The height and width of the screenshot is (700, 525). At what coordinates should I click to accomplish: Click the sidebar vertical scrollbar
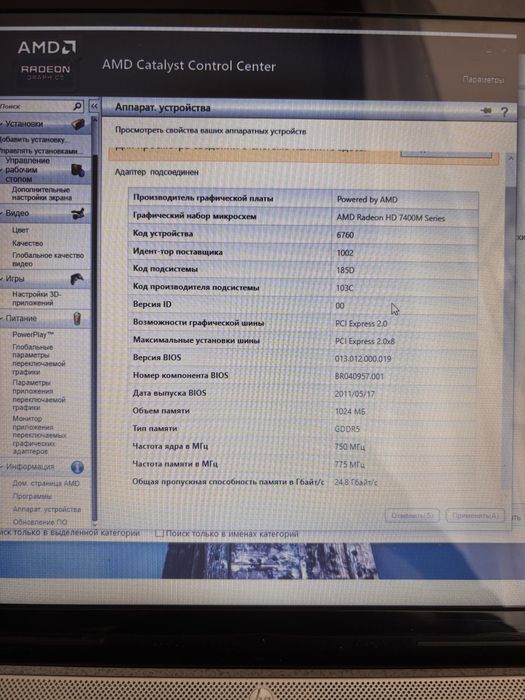click(x=94, y=319)
